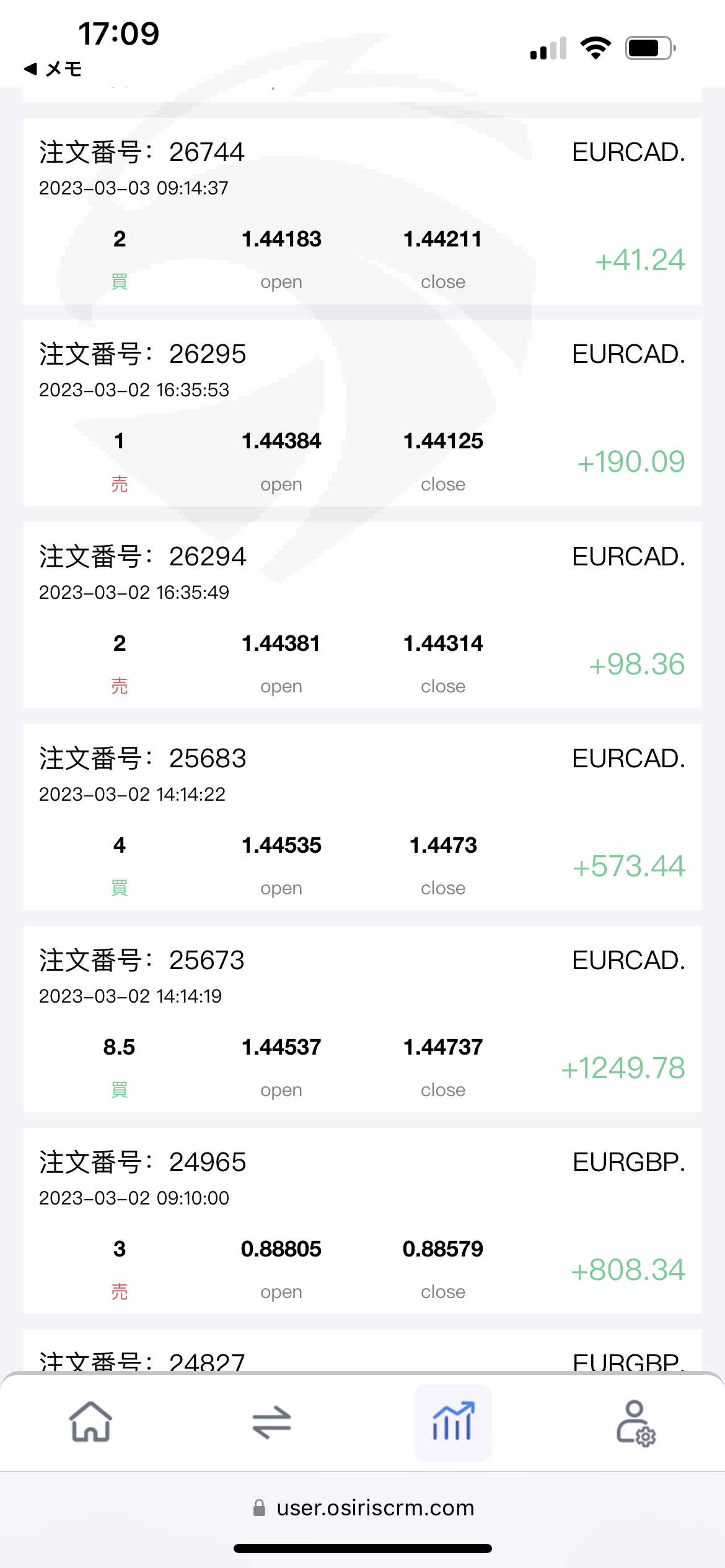Tap the +573.44 profit value

[x=628, y=866]
